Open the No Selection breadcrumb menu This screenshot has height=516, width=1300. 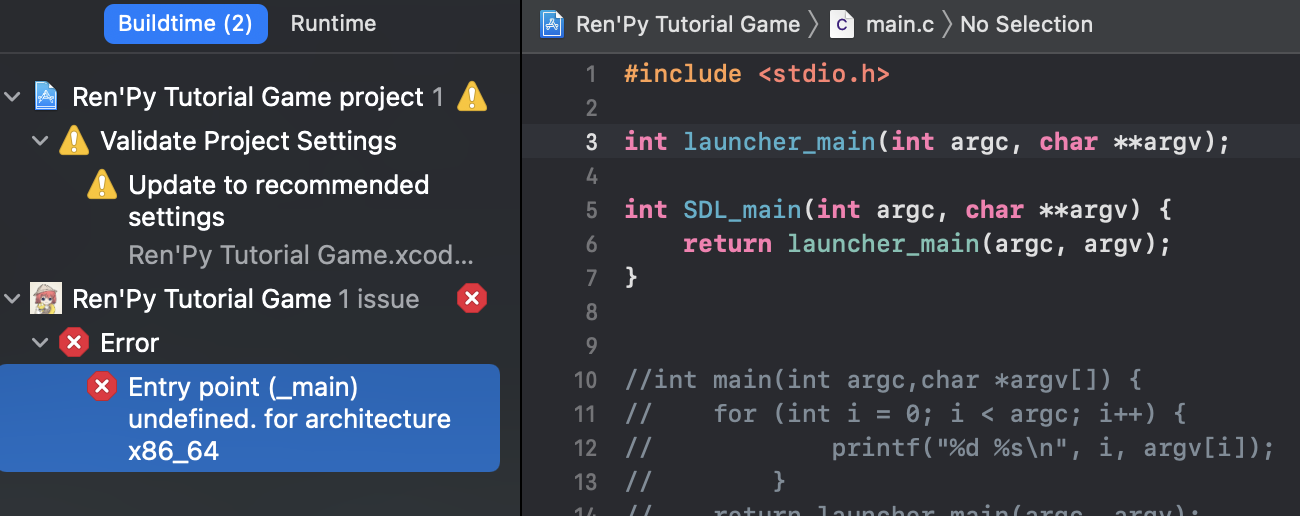(x=1026, y=24)
